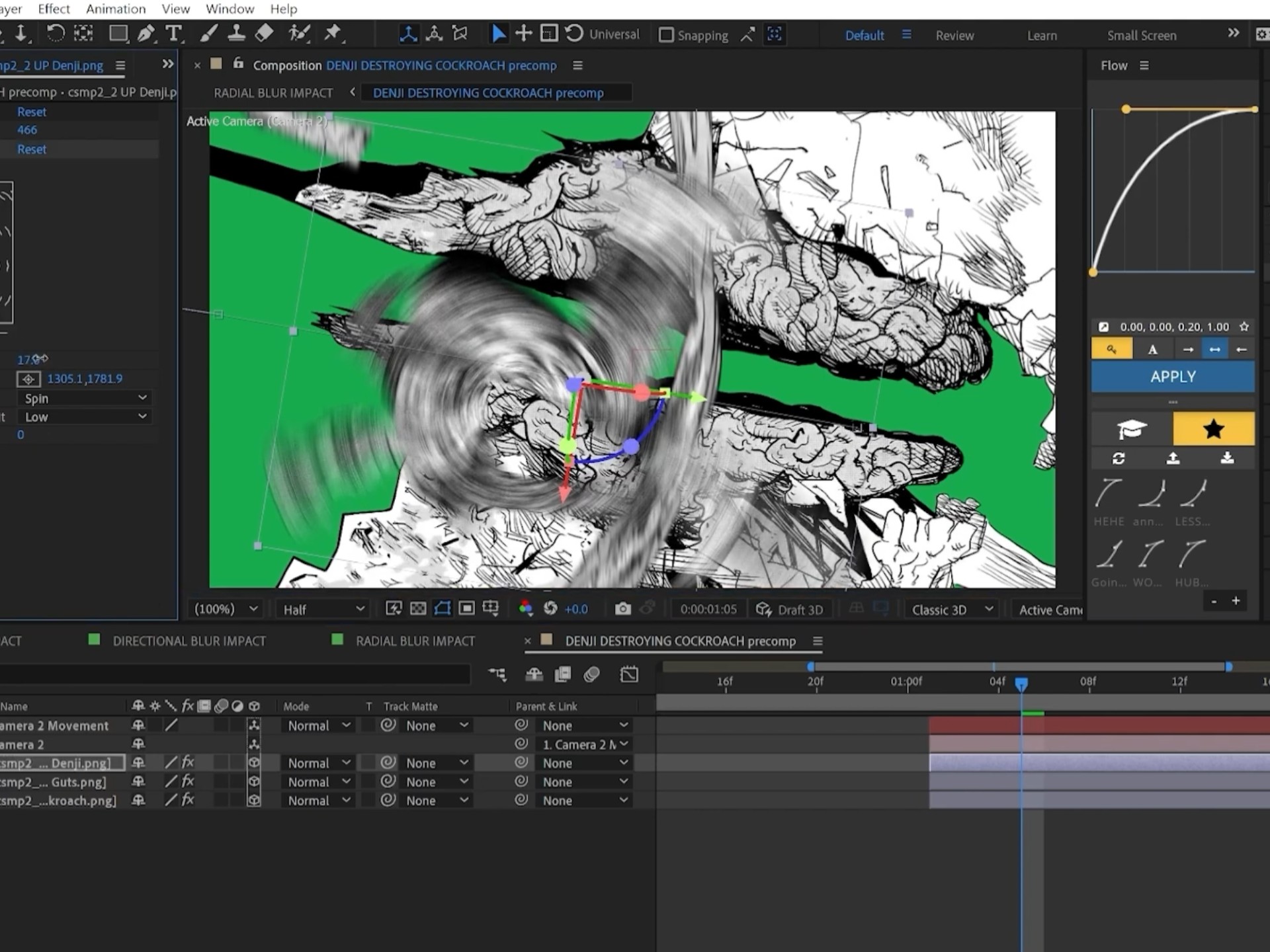1270x952 pixels.
Task: Open Flow favorites star button
Action: [x=1214, y=429]
